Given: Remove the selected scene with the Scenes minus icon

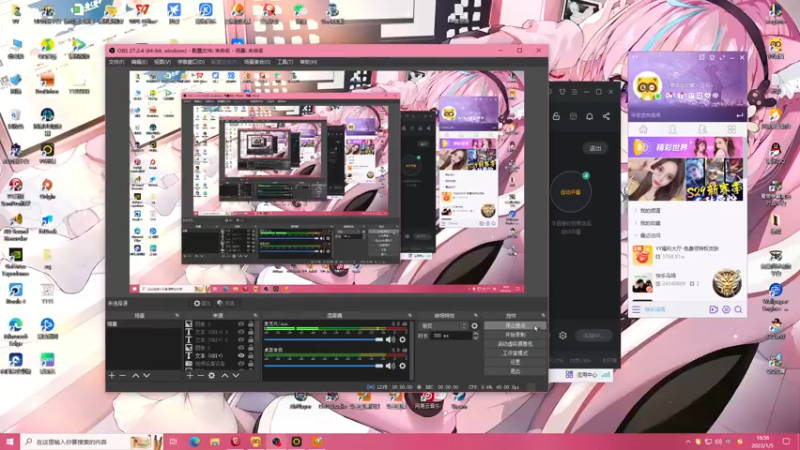Looking at the screenshot, I should click(122, 376).
